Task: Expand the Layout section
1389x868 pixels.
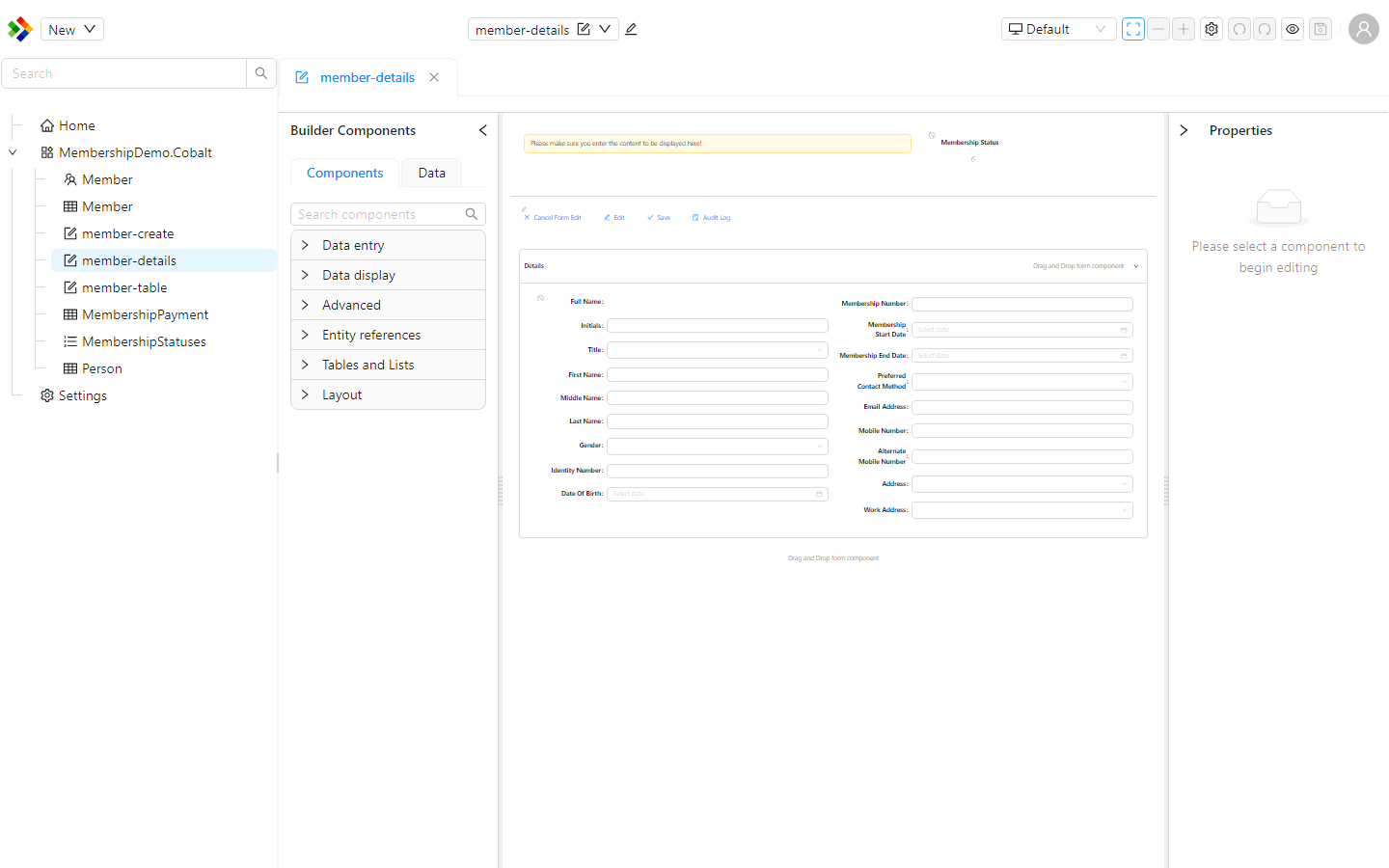Action: point(388,394)
